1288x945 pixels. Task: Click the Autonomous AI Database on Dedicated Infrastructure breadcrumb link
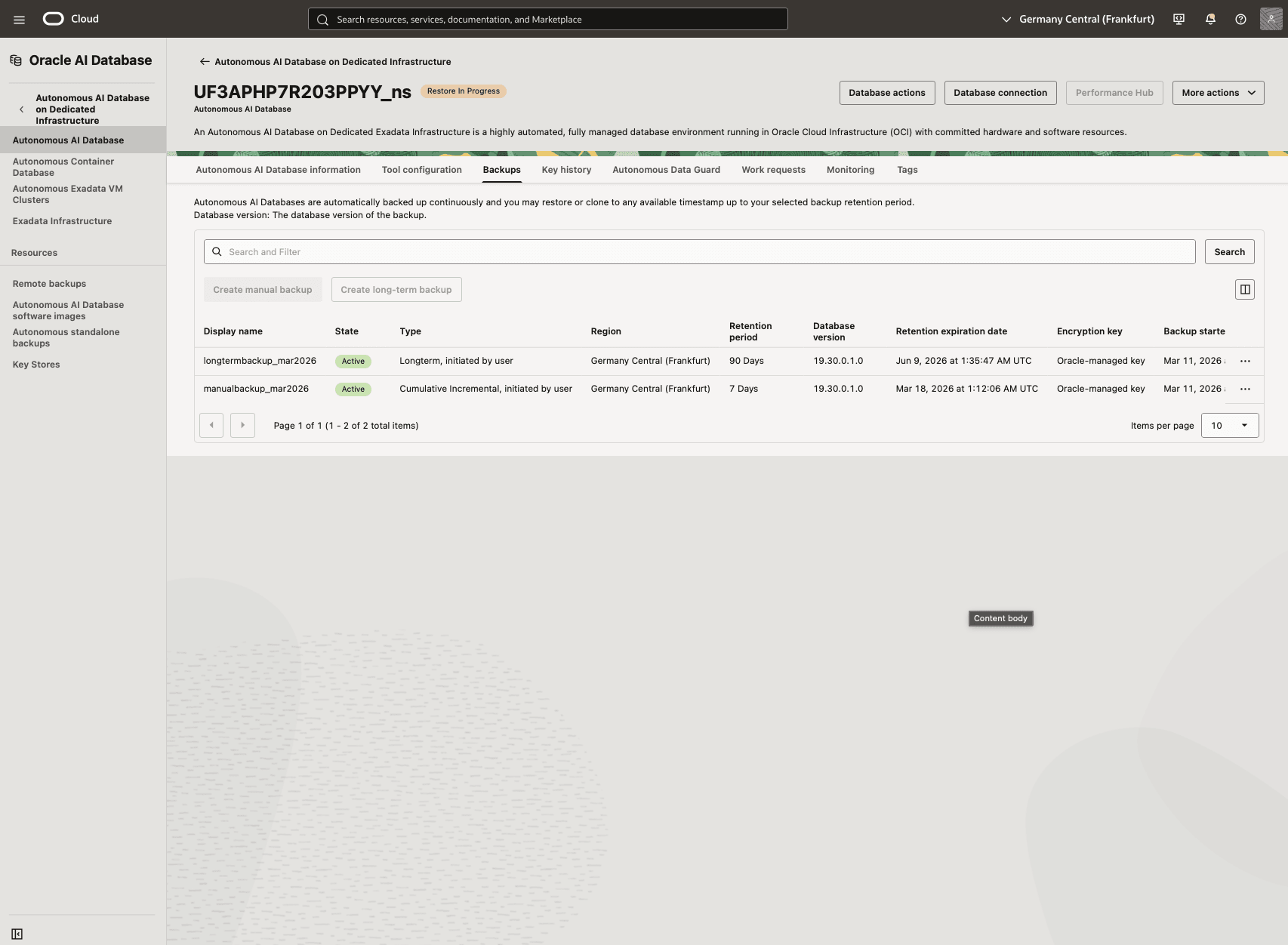333,62
